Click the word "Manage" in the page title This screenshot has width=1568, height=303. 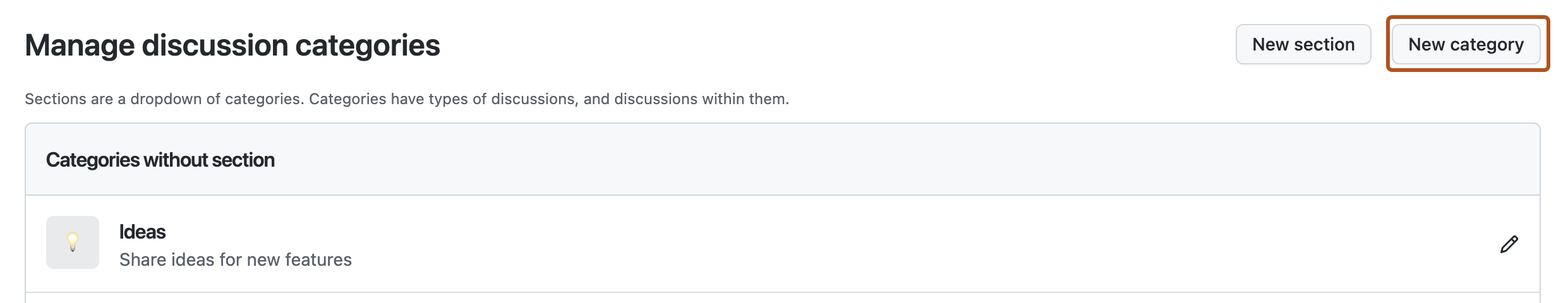[x=79, y=45]
